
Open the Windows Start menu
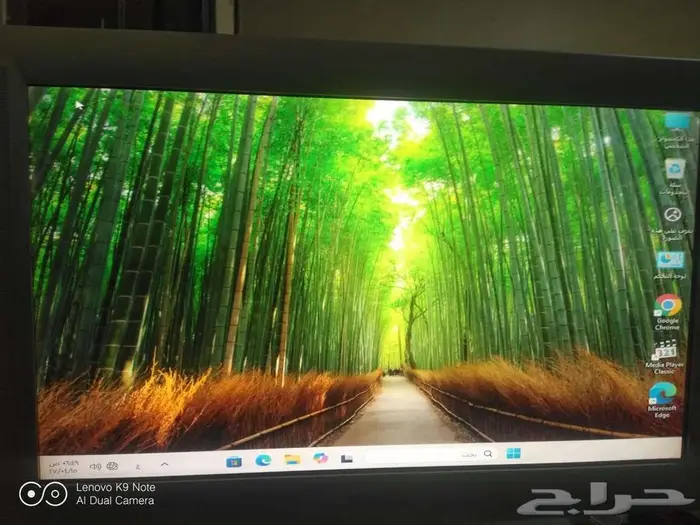click(x=513, y=454)
